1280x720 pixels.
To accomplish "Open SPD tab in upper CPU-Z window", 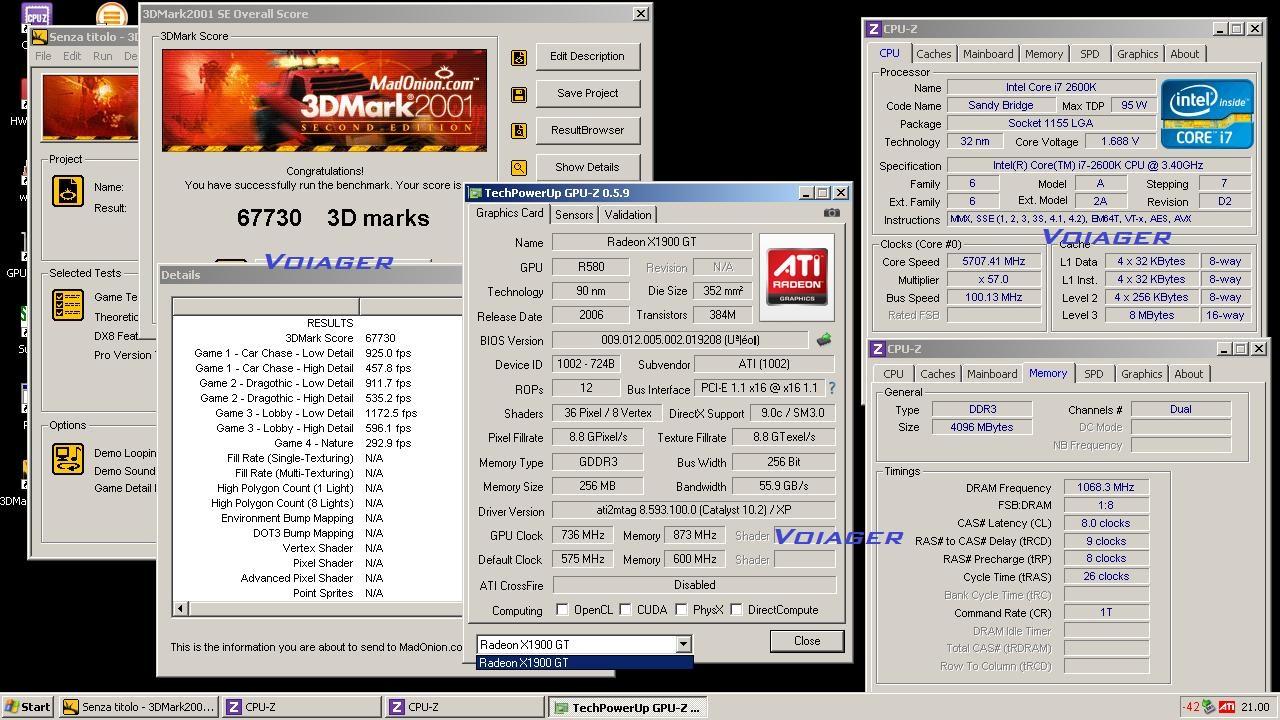I will click(x=1089, y=54).
